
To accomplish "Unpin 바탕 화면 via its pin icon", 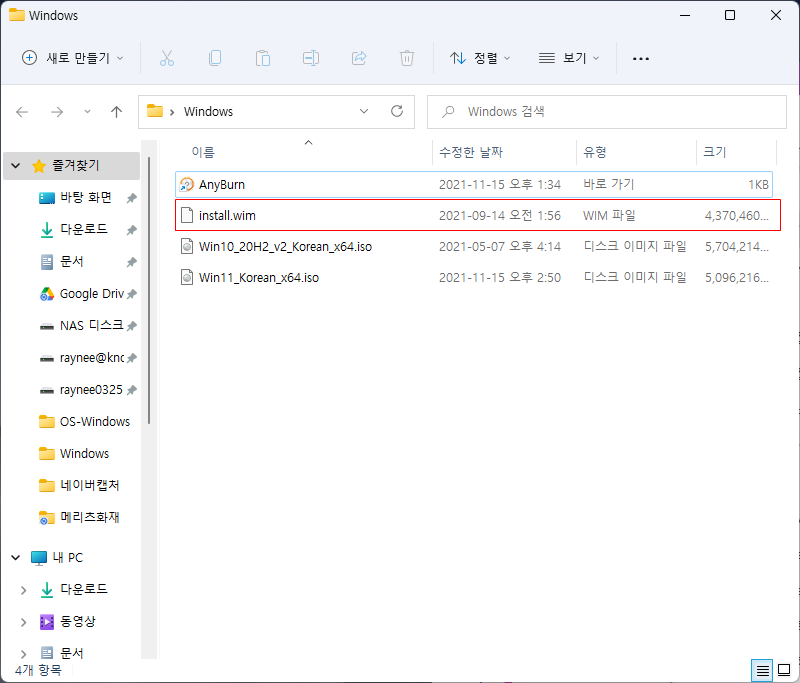I will 132,198.
